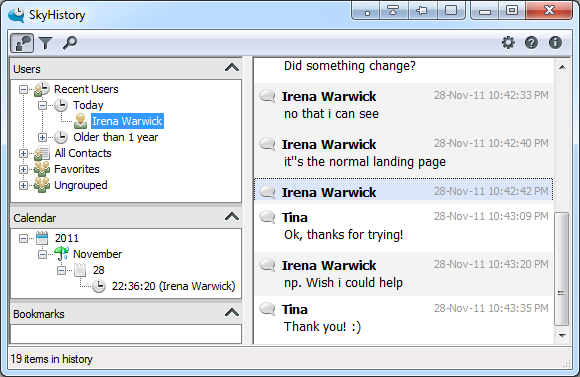
Task: Open the filter funnel tool
Action: [x=45, y=43]
